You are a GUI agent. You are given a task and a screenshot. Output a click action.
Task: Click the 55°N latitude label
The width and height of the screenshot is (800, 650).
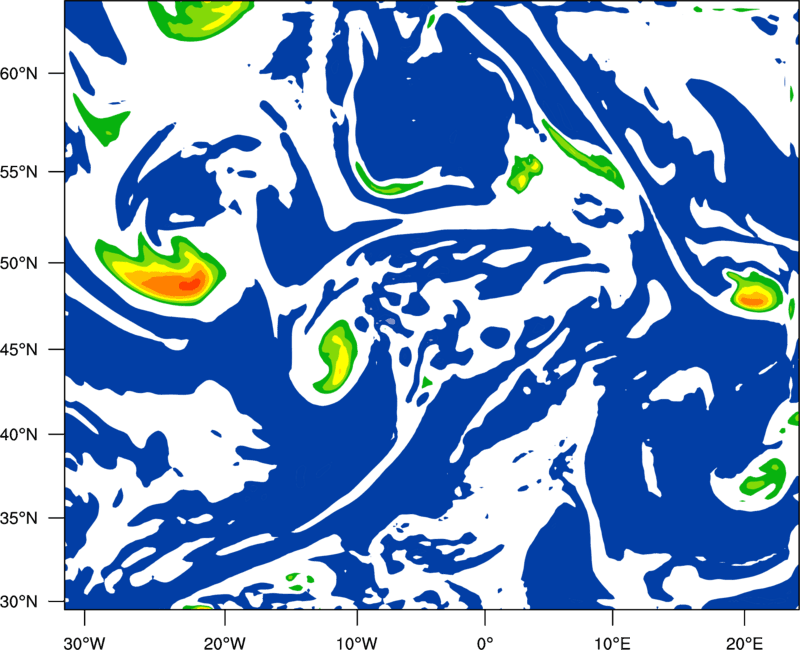(x=19, y=172)
